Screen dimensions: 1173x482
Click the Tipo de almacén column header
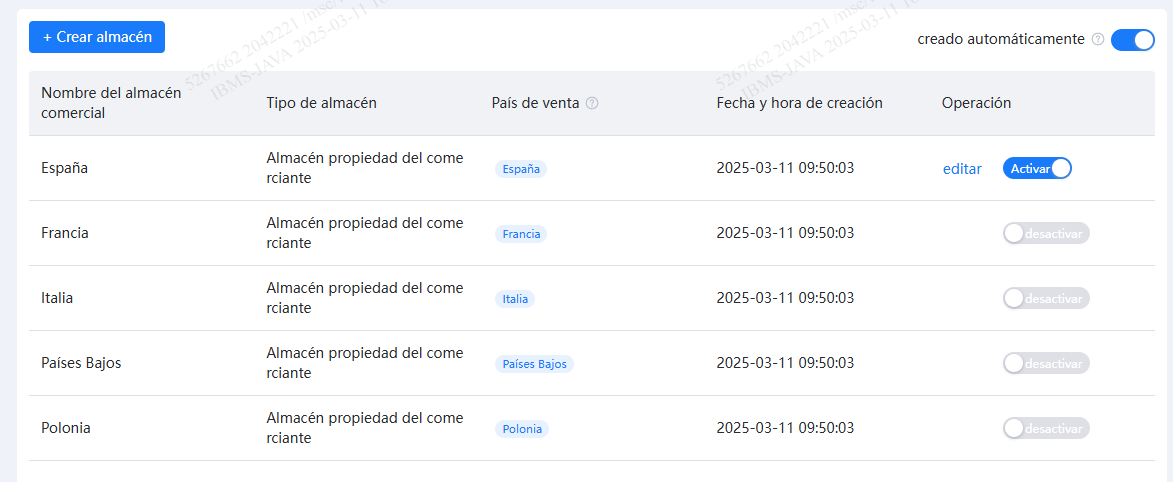coord(321,103)
